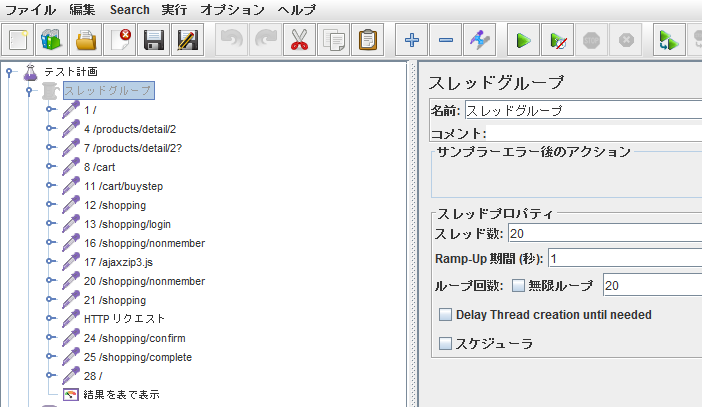This screenshot has height=407, width=702.
Task: Open the Search menu
Action: pyautogui.click(x=129, y=10)
